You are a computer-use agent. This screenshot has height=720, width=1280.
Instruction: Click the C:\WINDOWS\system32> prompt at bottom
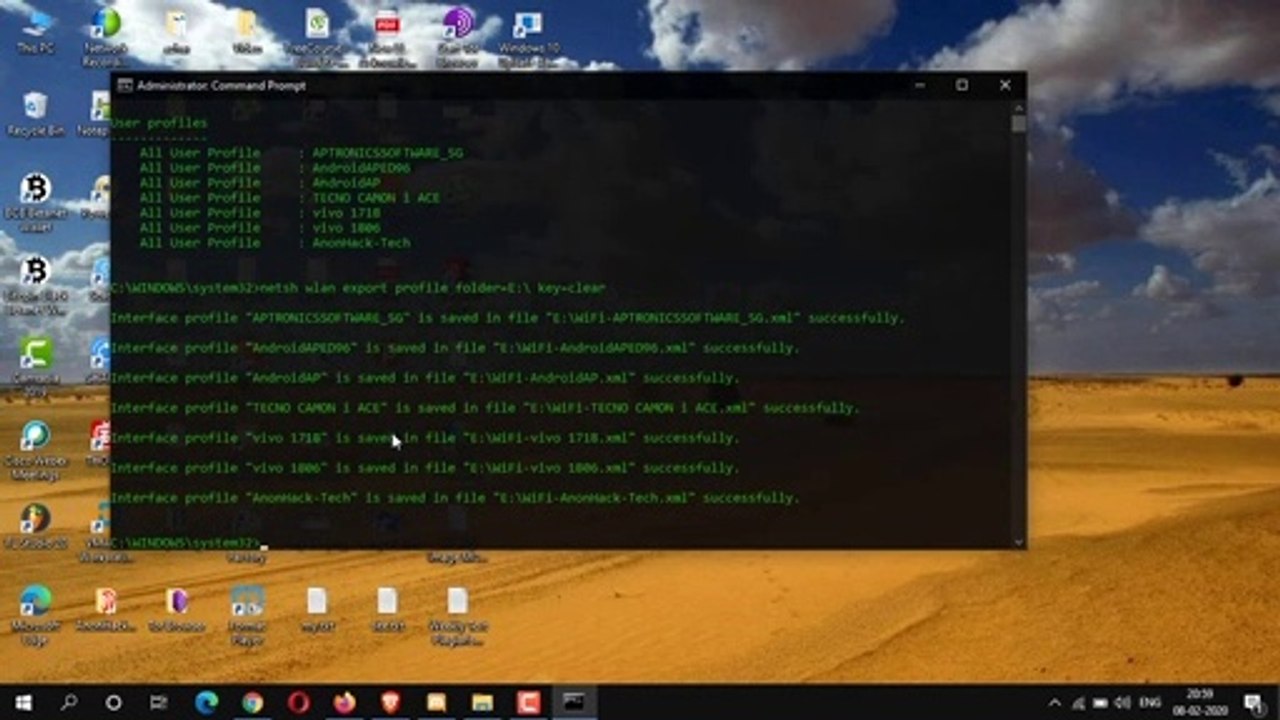[185, 542]
